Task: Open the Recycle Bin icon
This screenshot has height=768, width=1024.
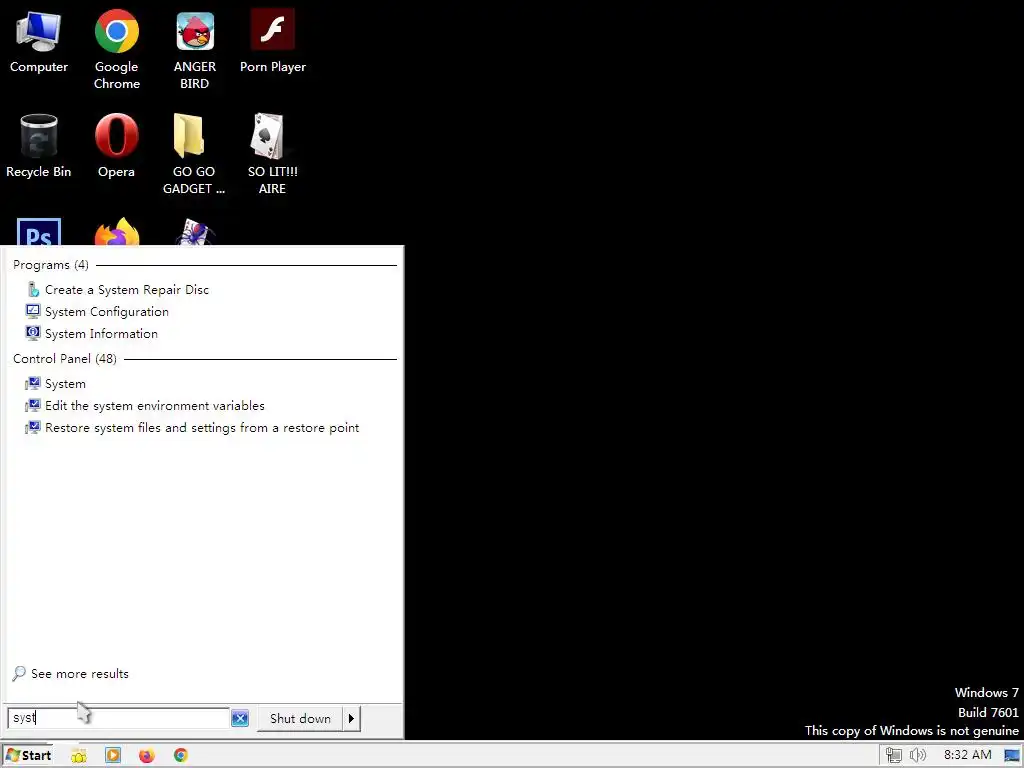Action: (x=39, y=146)
